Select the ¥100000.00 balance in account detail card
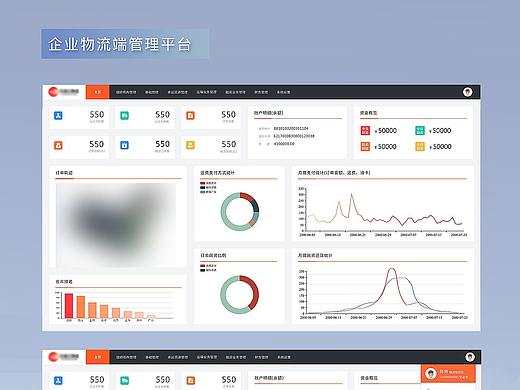The height and width of the screenshot is (390, 520). click(x=284, y=144)
